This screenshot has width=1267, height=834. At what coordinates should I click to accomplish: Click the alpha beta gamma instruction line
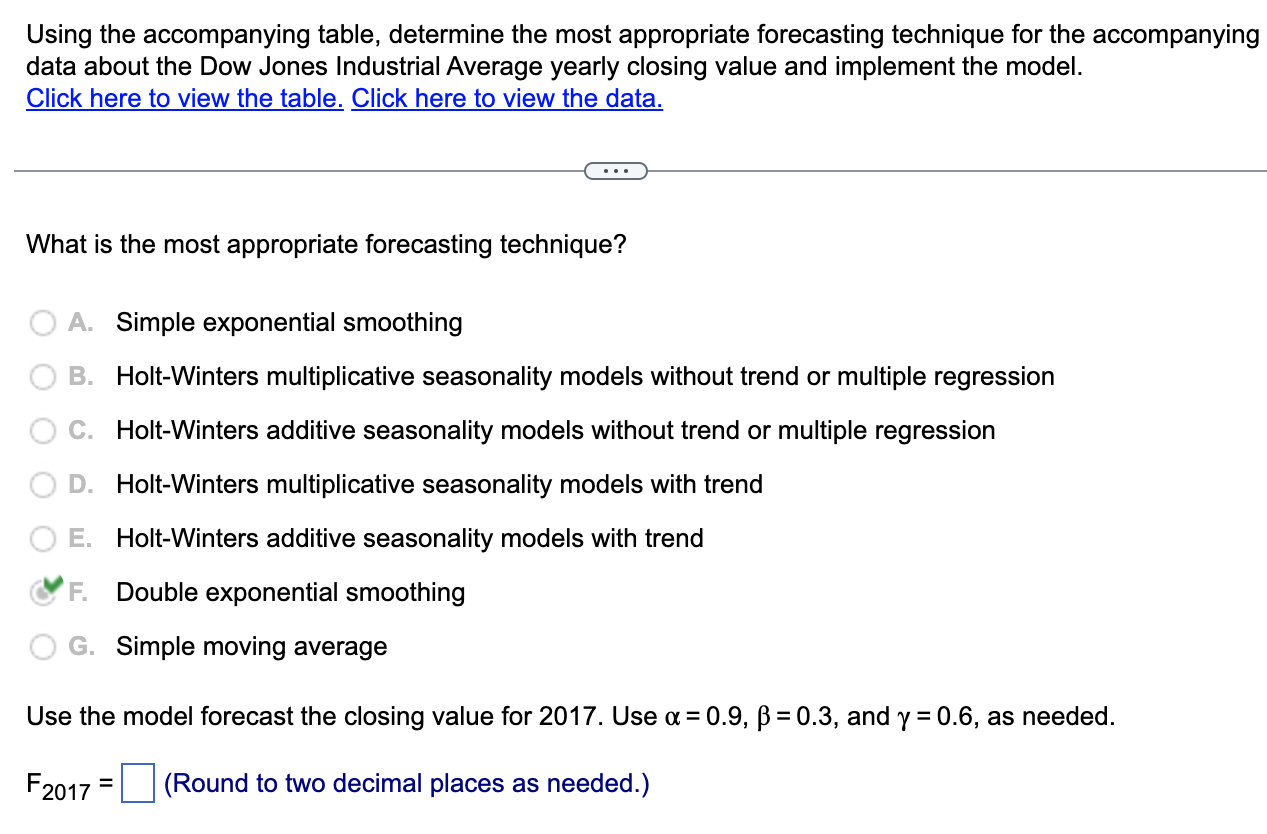(x=571, y=716)
